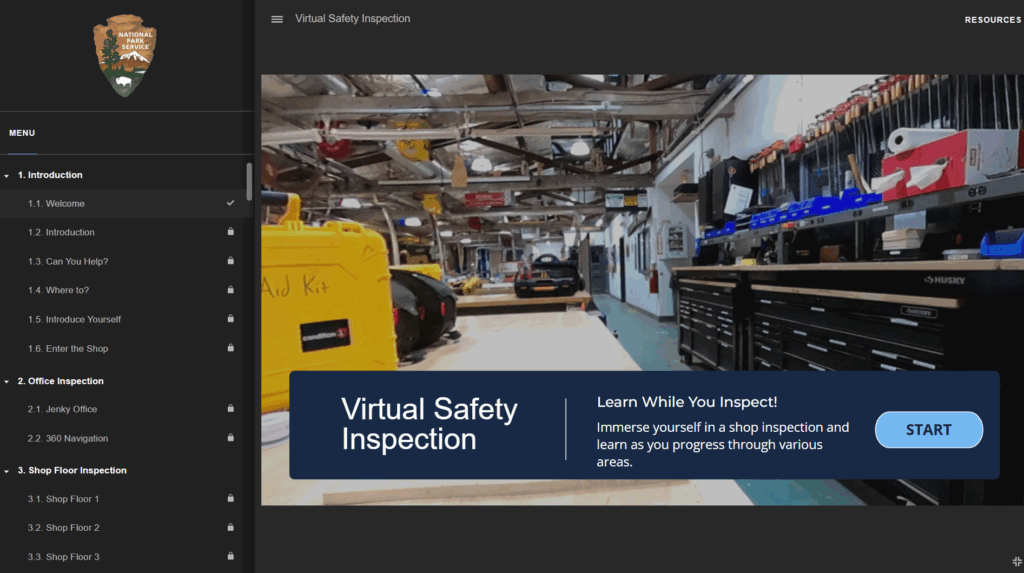Click the lock icon beside 360 Navigation
Viewport: 1024px width, 573px height.
(x=231, y=438)
